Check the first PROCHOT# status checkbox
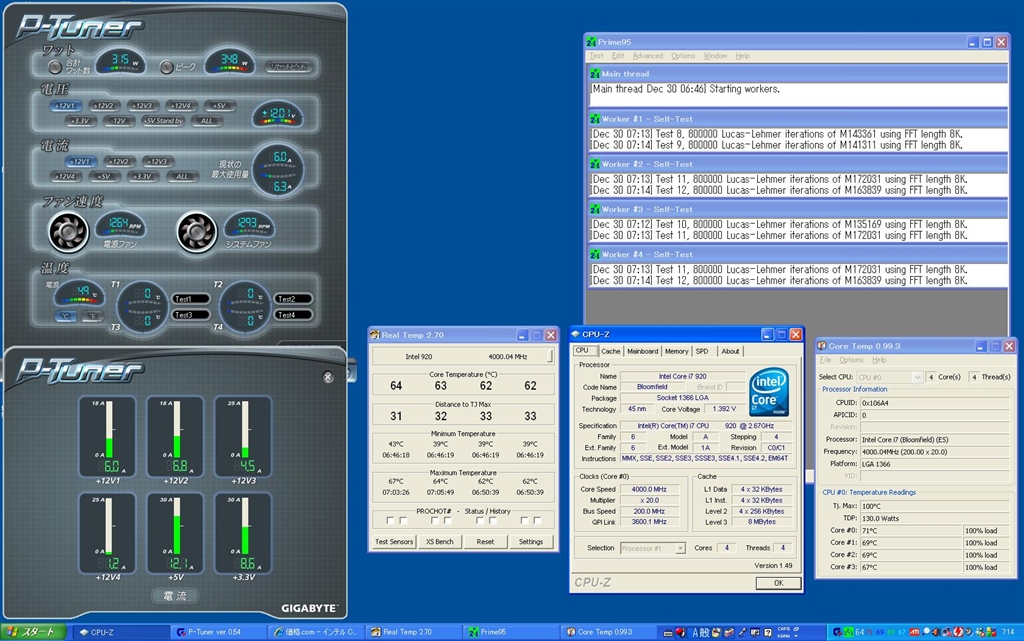Image resolution: width=1024 pixels, height=641 pixels. pyautogui.click(x=391, y=520)
